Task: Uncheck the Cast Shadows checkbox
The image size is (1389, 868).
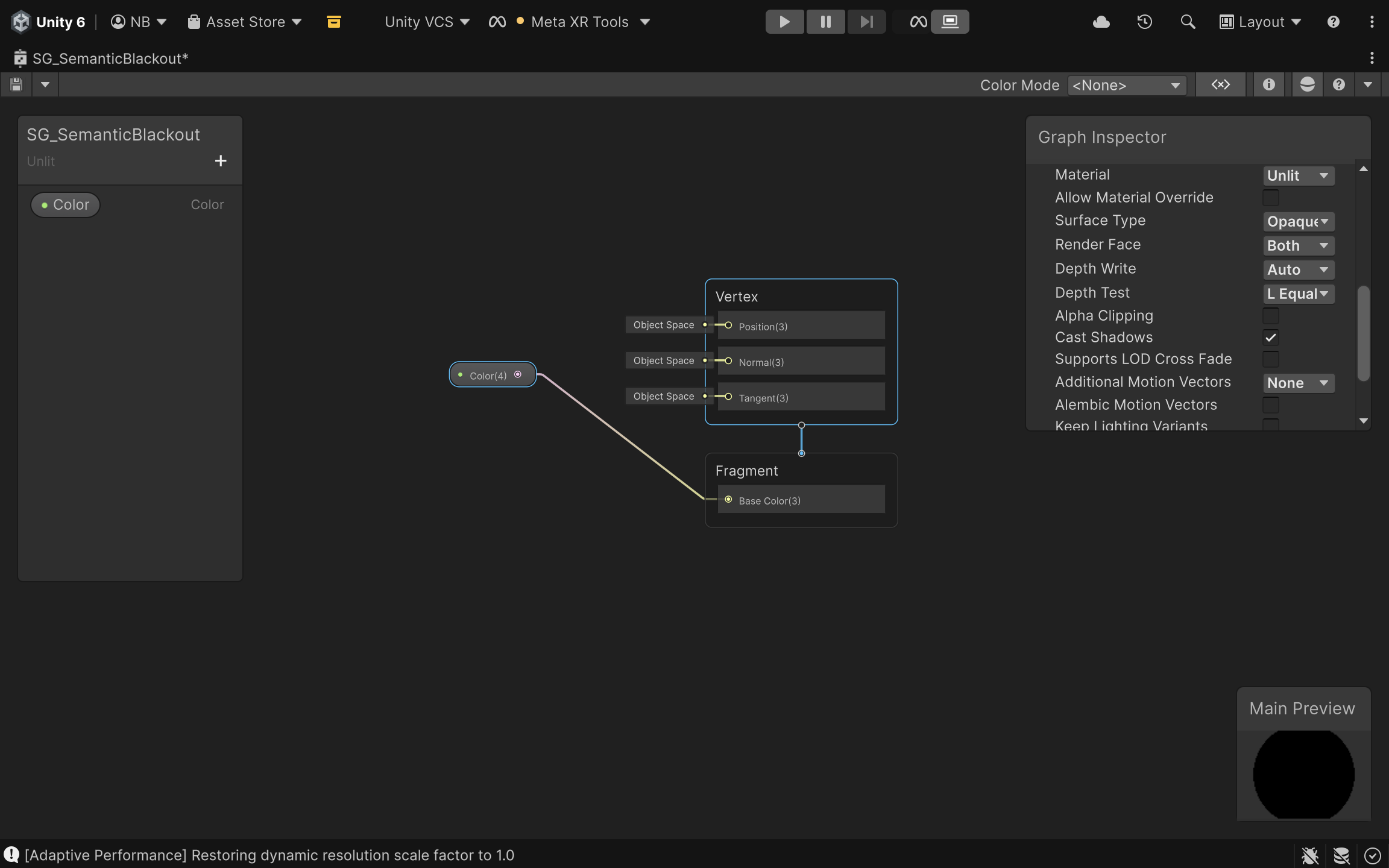Action: click(x=1271, y=338)
